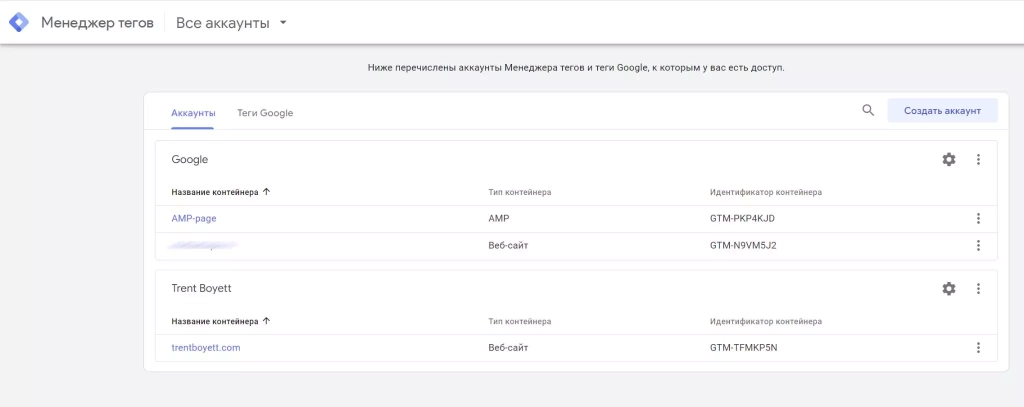This screenshot has width=1024, height=407.
Task: Select the Trent Boyett account name
Action: [x=201, y=289]
